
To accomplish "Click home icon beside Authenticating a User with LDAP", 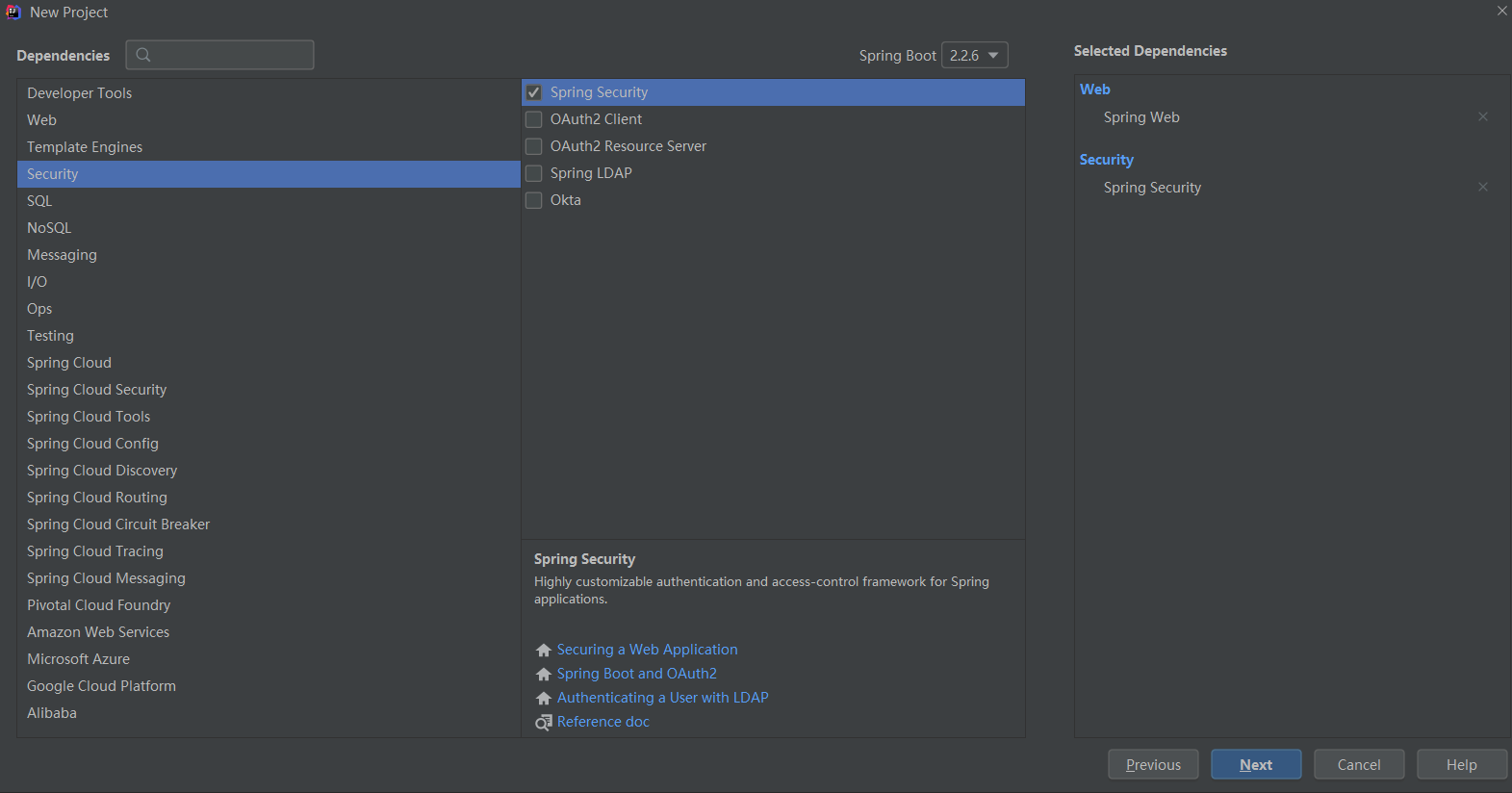I will click(544, 699).
